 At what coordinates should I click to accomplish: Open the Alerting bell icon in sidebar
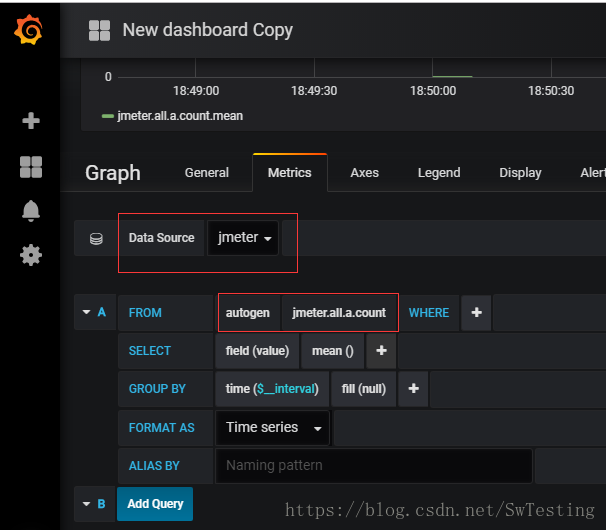coord(31,211)
